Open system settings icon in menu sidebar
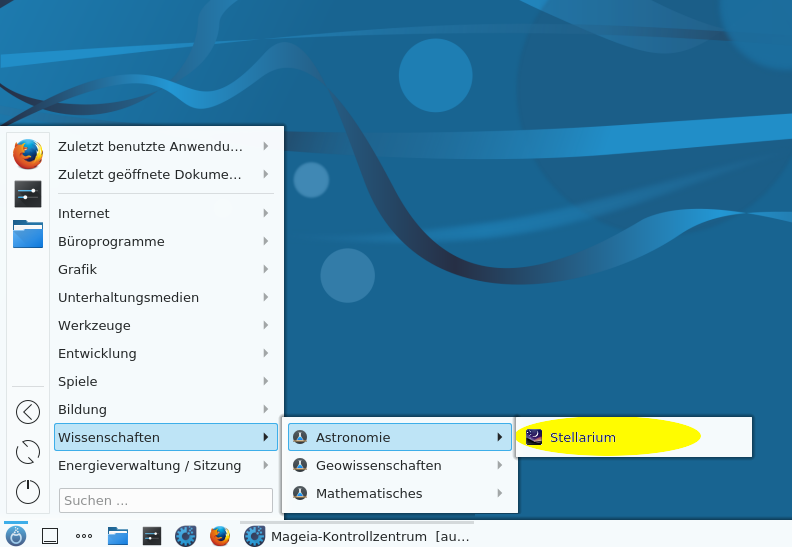 (x=28, y=194)
